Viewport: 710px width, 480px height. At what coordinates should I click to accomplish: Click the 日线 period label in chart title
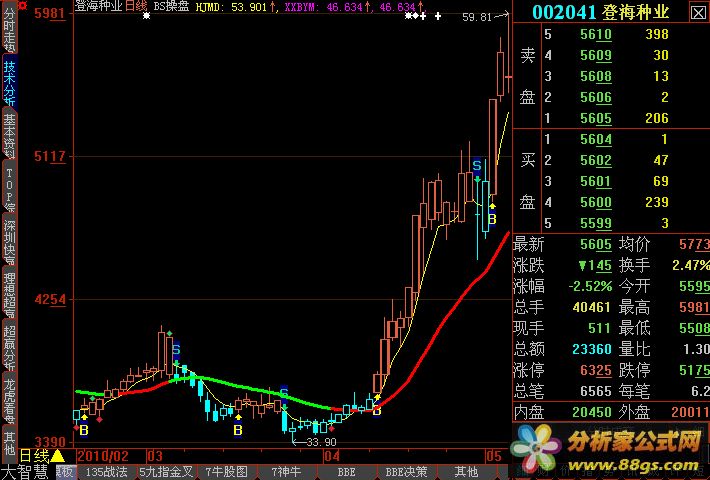coord(135,6)
